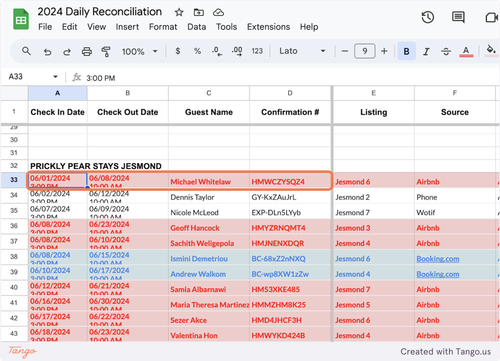Select column A header
This screenshot has width=500, height=361.
(x=58, y=93)
